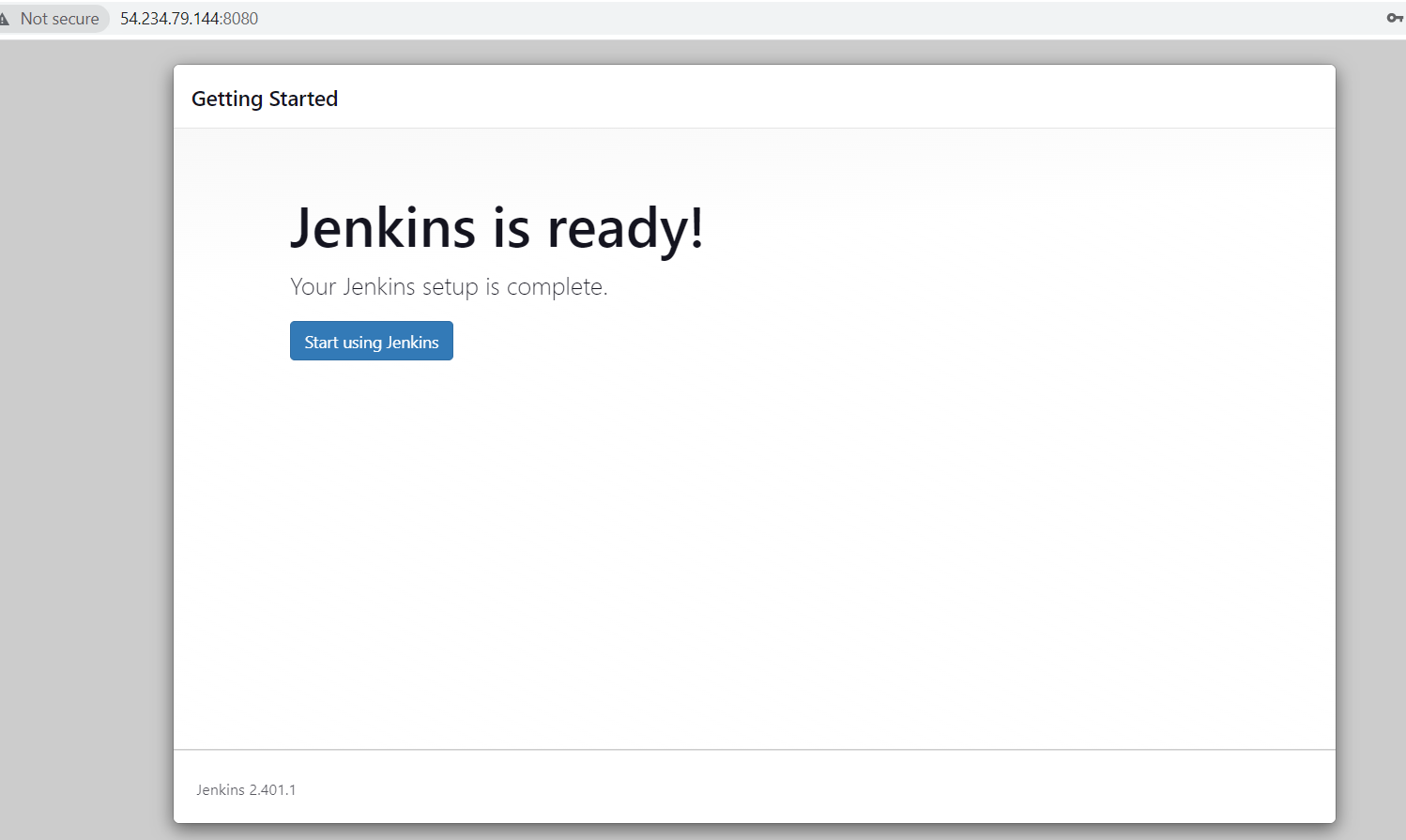Open the saved password key icon

[x=1394, y=18]
